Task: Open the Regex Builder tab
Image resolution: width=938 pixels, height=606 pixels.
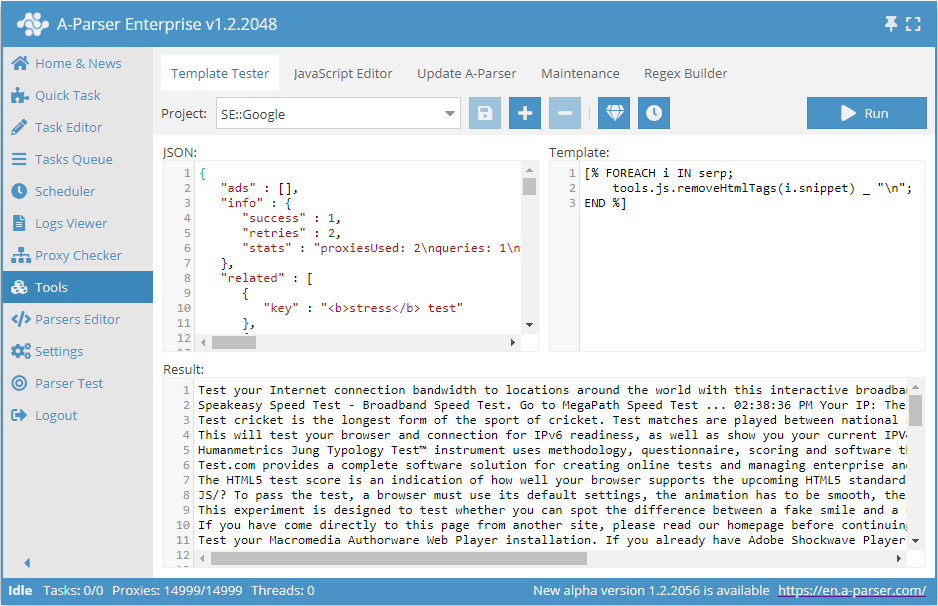Action: (685, 73)
